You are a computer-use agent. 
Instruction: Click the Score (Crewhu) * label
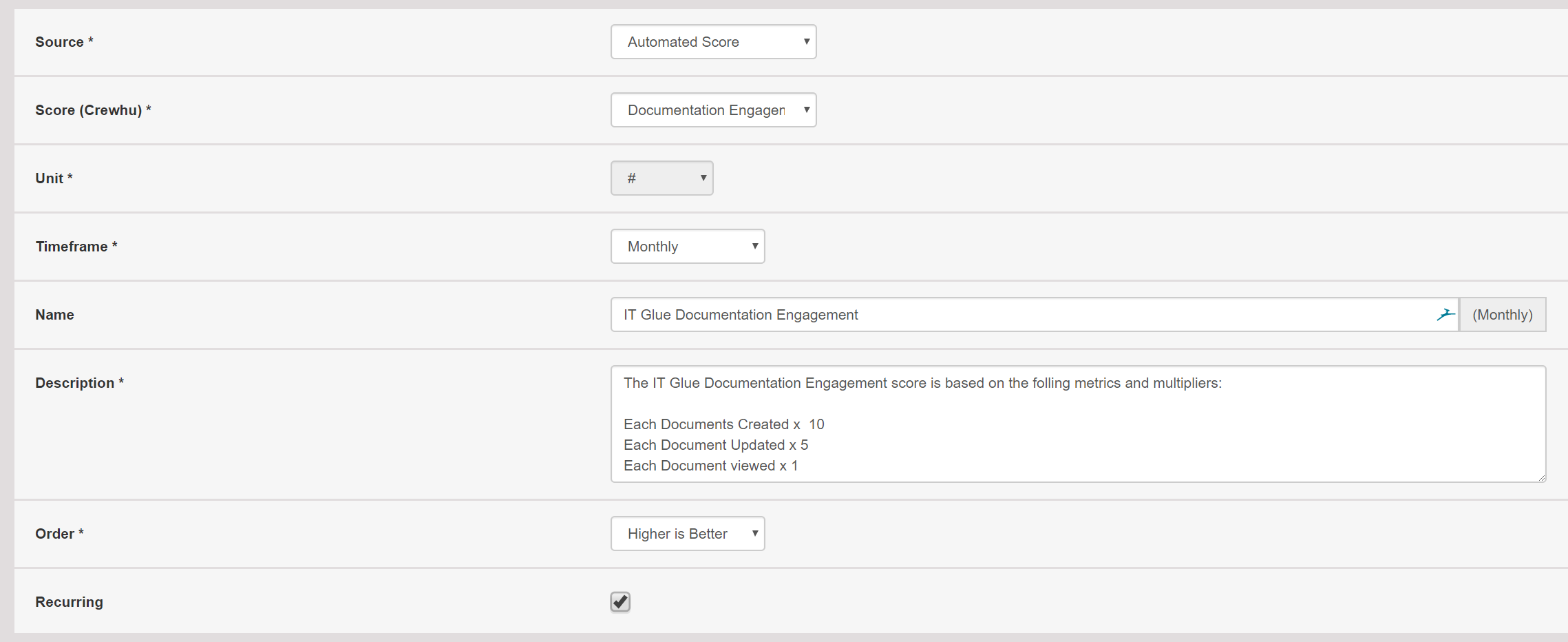(x=93, y=110)
